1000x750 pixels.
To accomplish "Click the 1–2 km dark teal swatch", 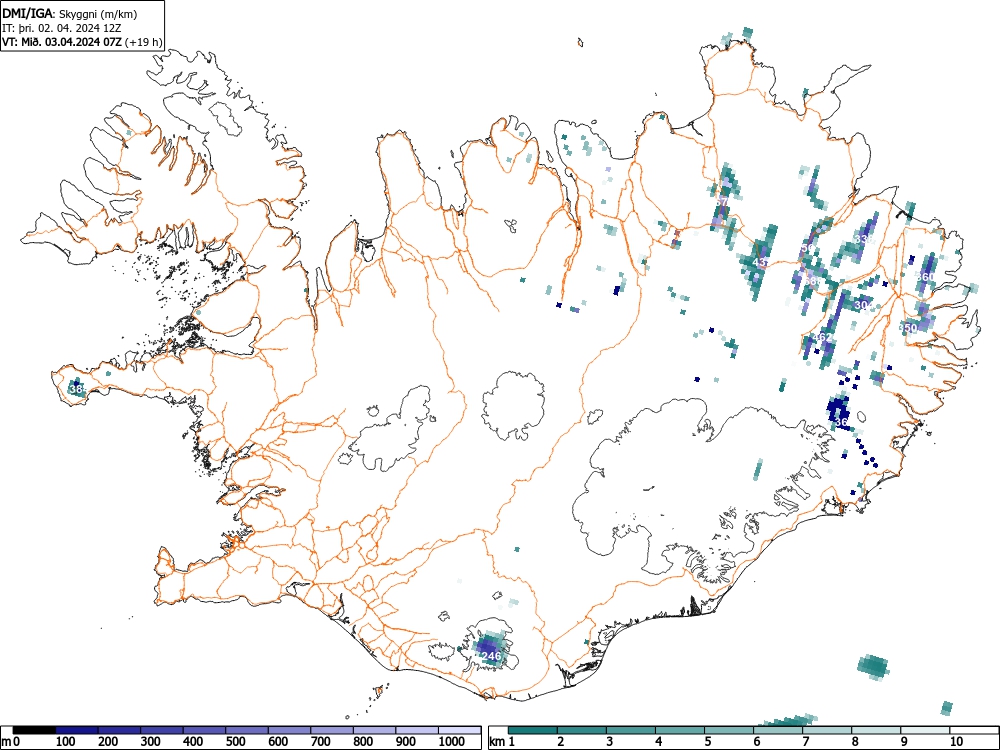I will coord(533,730).
